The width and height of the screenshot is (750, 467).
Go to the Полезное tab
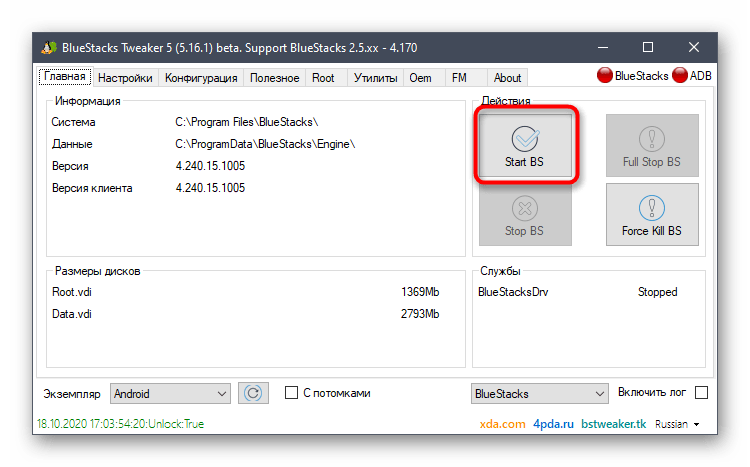[x=275, y=78]
